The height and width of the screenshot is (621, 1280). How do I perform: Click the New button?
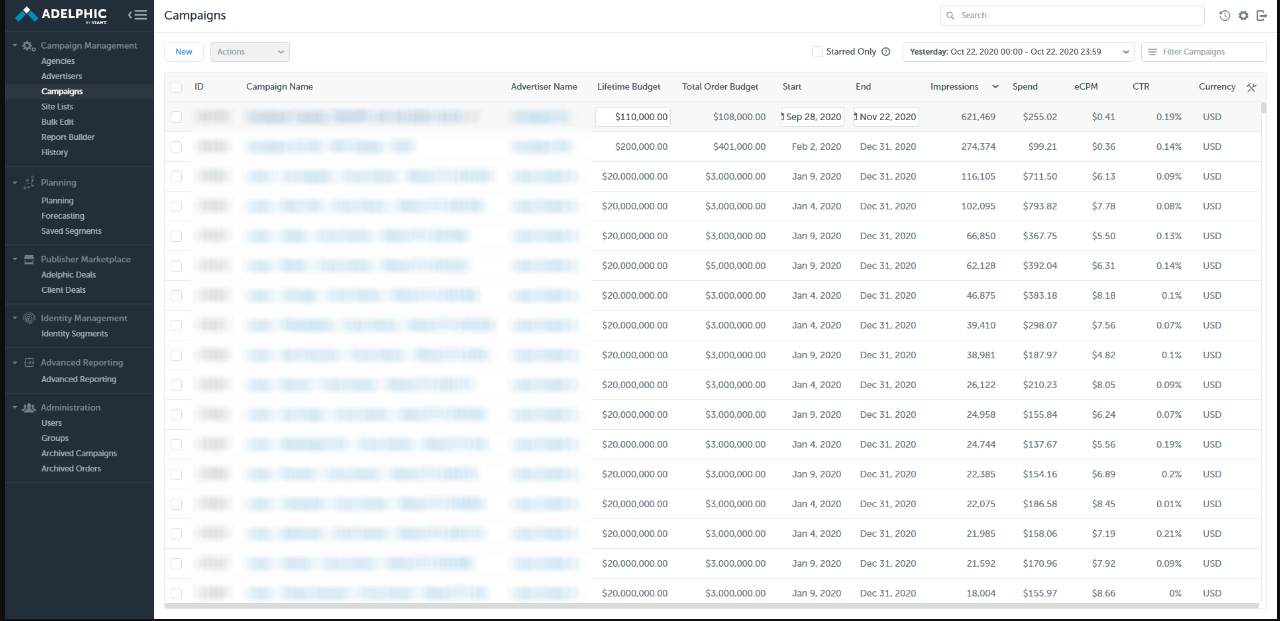(184, 52)
